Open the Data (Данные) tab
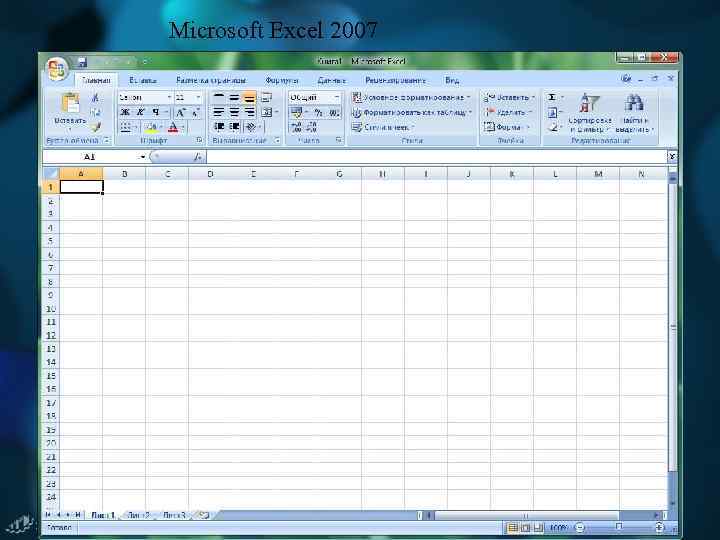 click(x=332, y=80)
